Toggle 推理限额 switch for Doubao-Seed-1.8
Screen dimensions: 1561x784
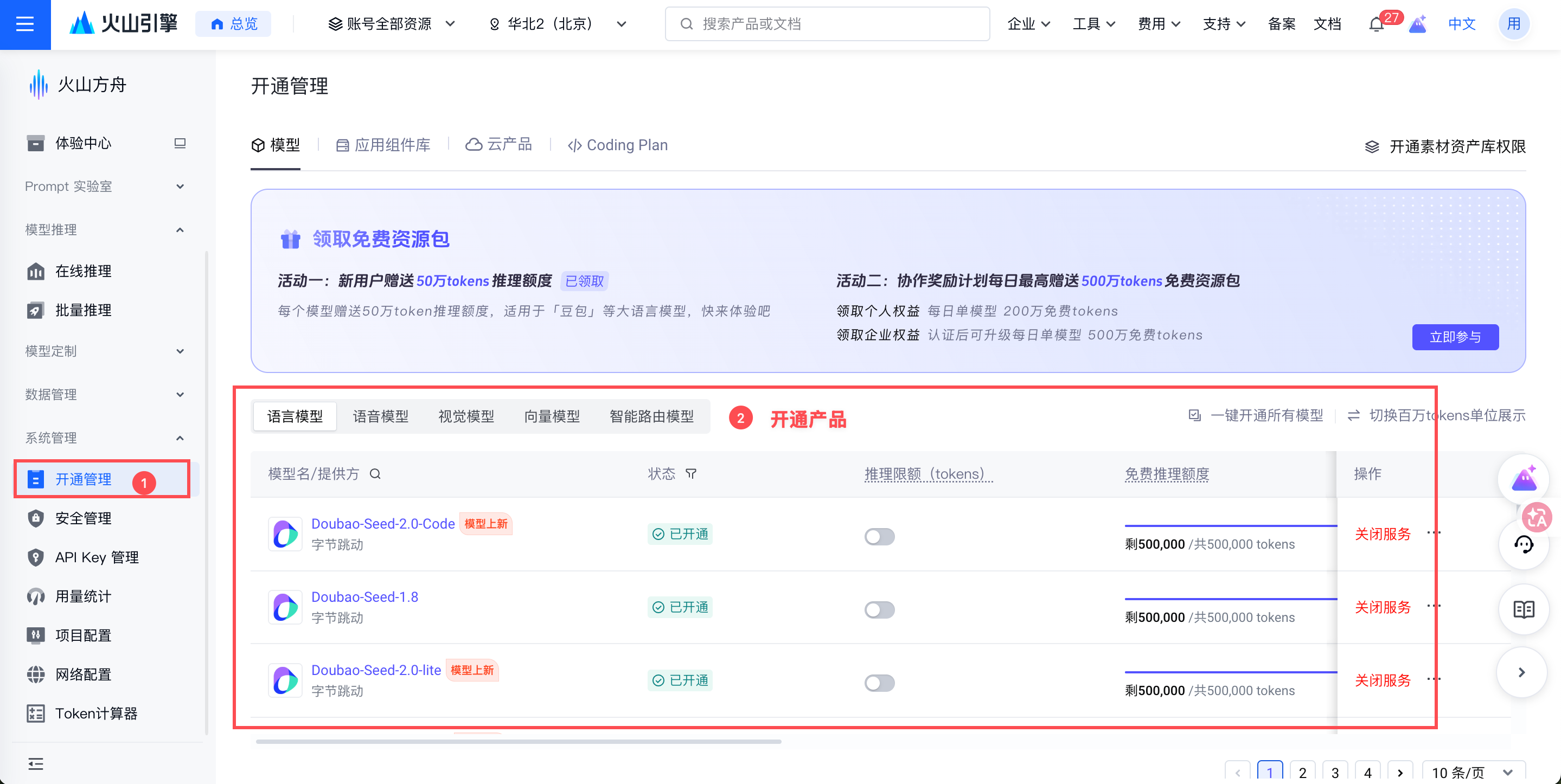point(879,609)
